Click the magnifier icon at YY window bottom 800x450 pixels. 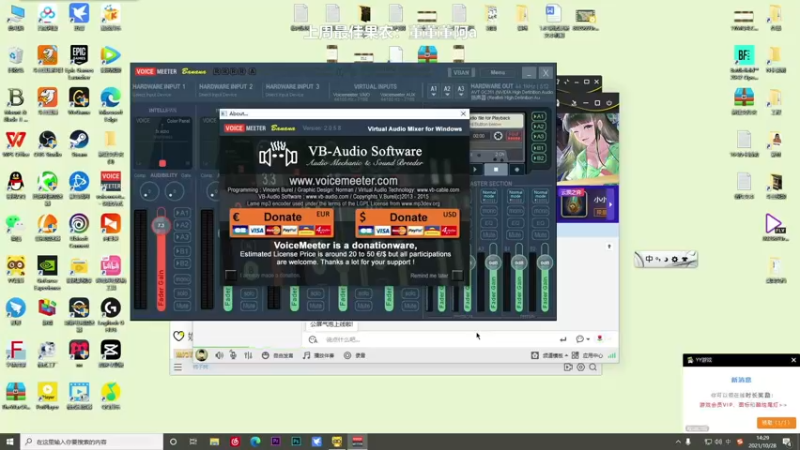[x=593, y=367]
